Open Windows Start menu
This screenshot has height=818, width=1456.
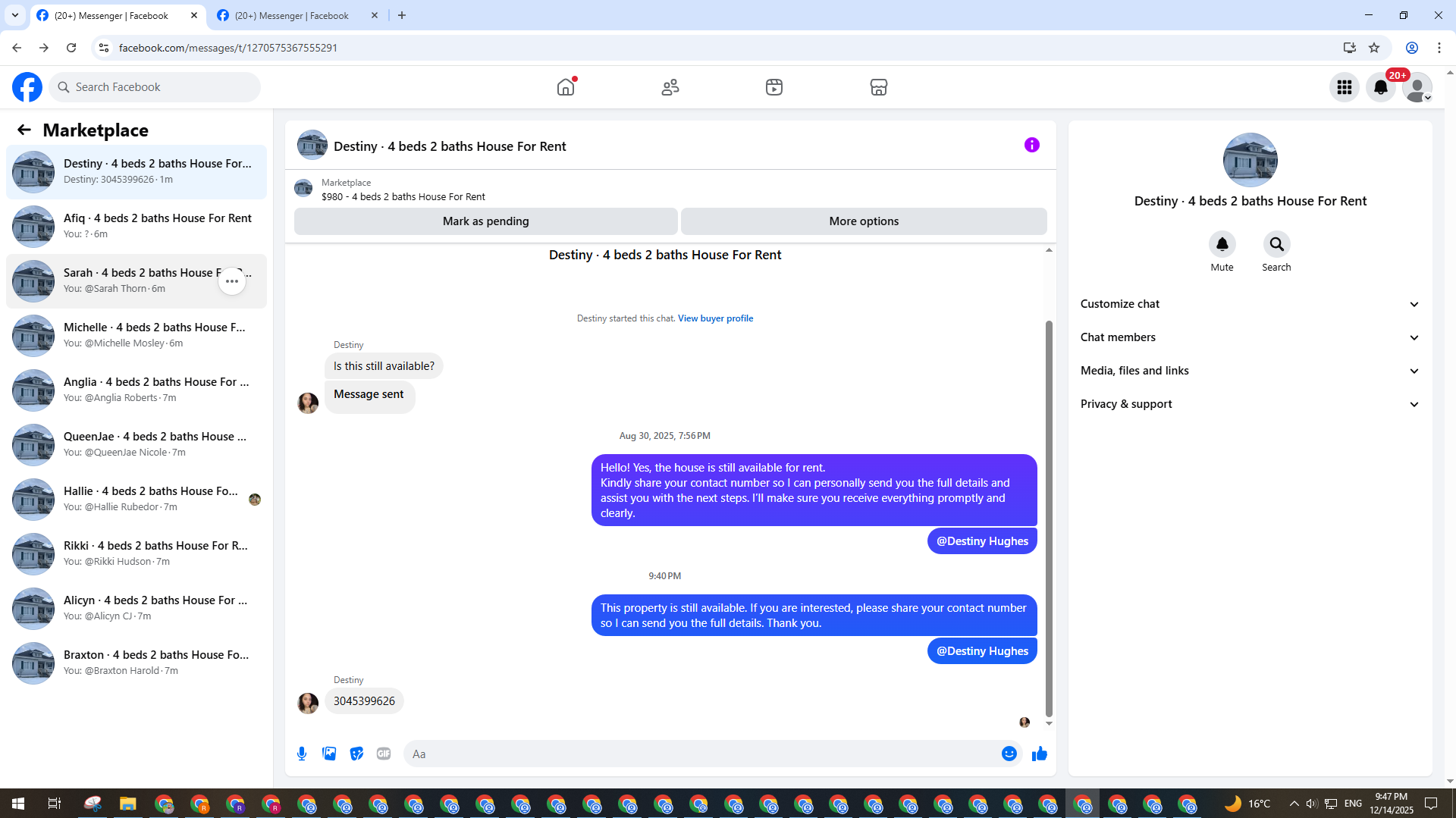pyautogui.click(x=18, y=804)
